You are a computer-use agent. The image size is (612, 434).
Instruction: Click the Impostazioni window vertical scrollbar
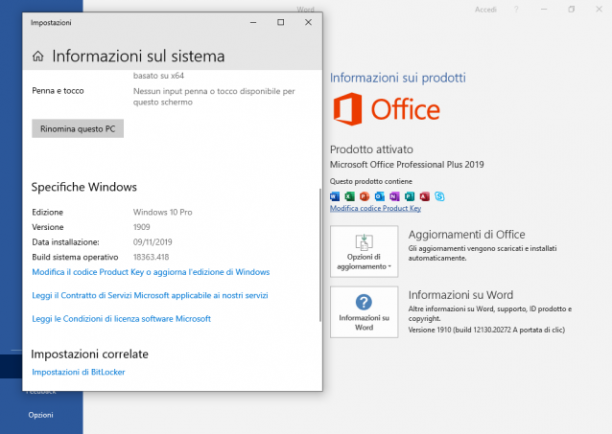click(x=320, y=255)
